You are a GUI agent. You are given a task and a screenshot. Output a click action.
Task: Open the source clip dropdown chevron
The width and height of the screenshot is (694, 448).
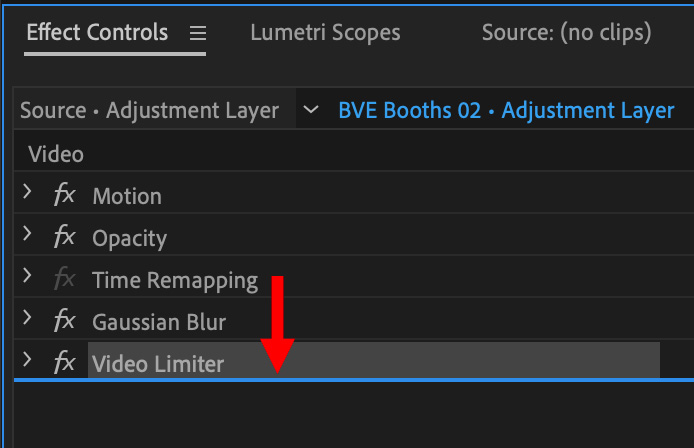(x=311, y=109)
